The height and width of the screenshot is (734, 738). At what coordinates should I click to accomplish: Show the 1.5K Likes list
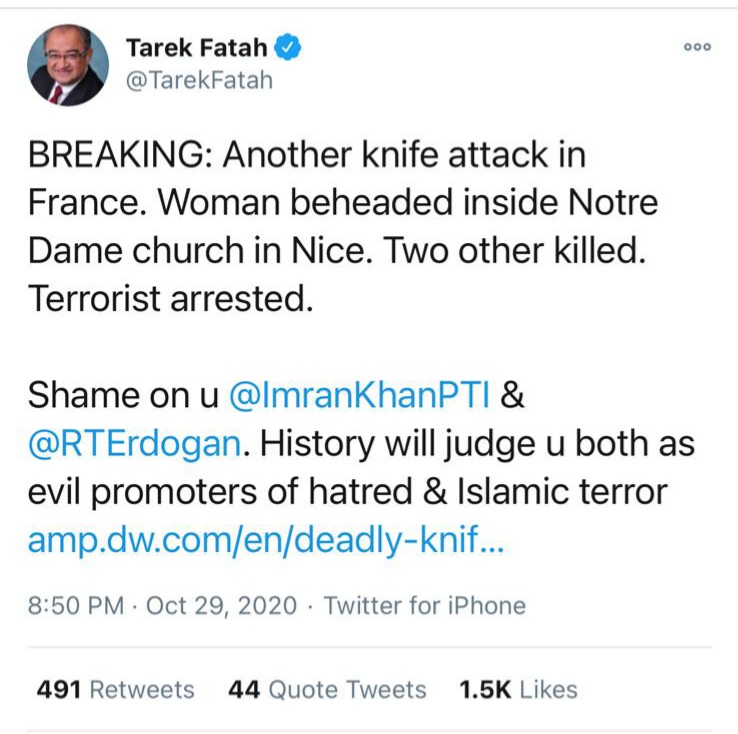(518, 689)
